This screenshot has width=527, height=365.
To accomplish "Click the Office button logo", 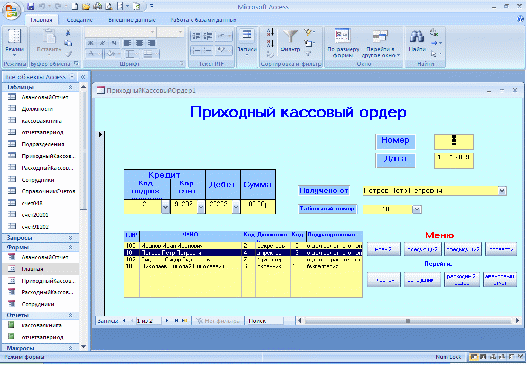I will 11,11.
